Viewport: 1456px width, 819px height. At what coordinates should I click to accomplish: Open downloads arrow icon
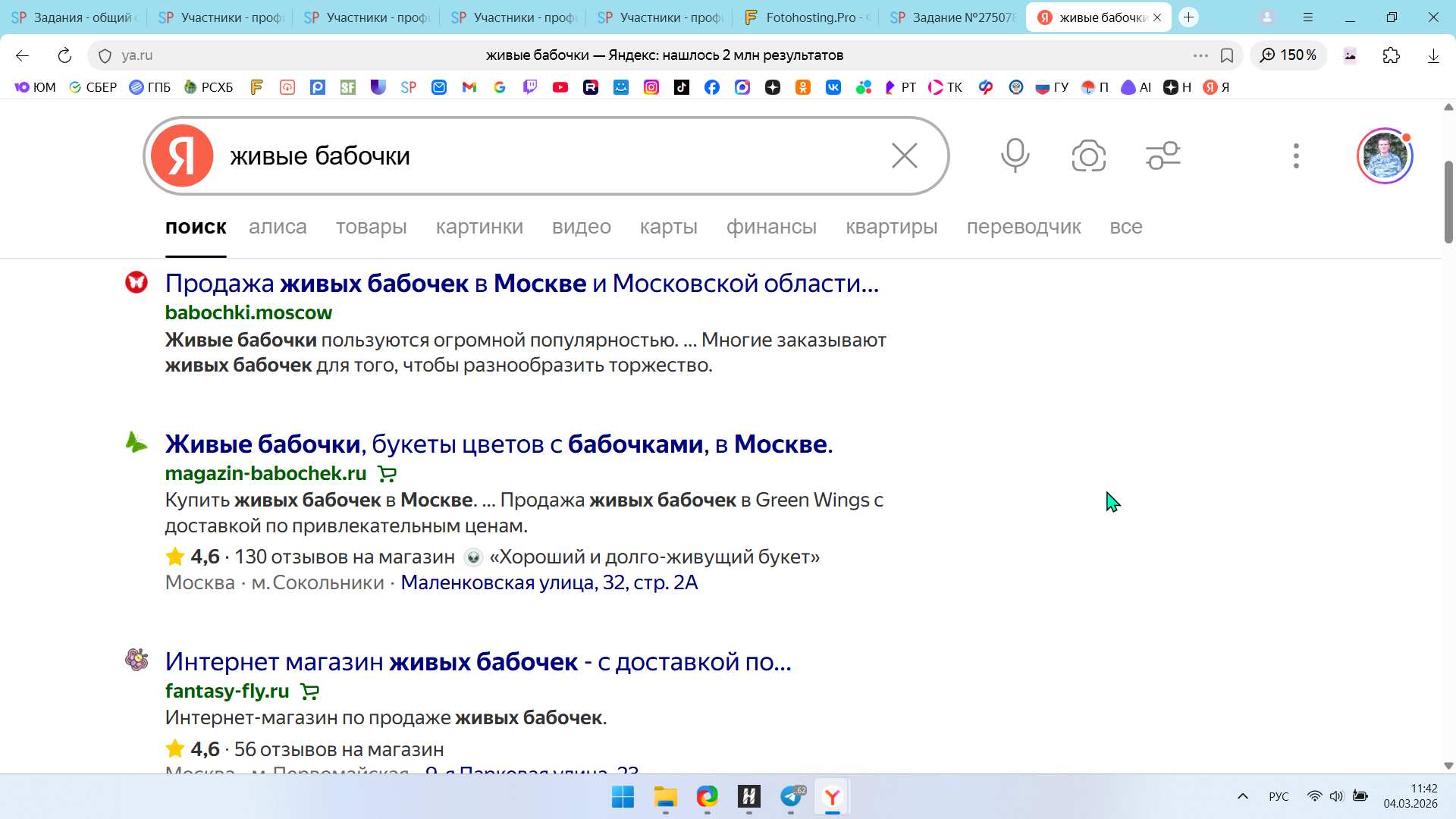coord(1433,55)
